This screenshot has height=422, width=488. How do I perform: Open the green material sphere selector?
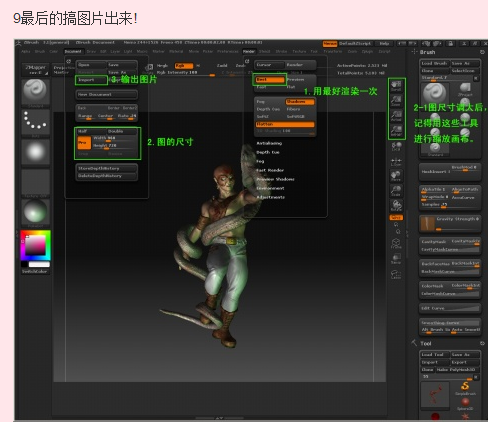coord(36,212)
